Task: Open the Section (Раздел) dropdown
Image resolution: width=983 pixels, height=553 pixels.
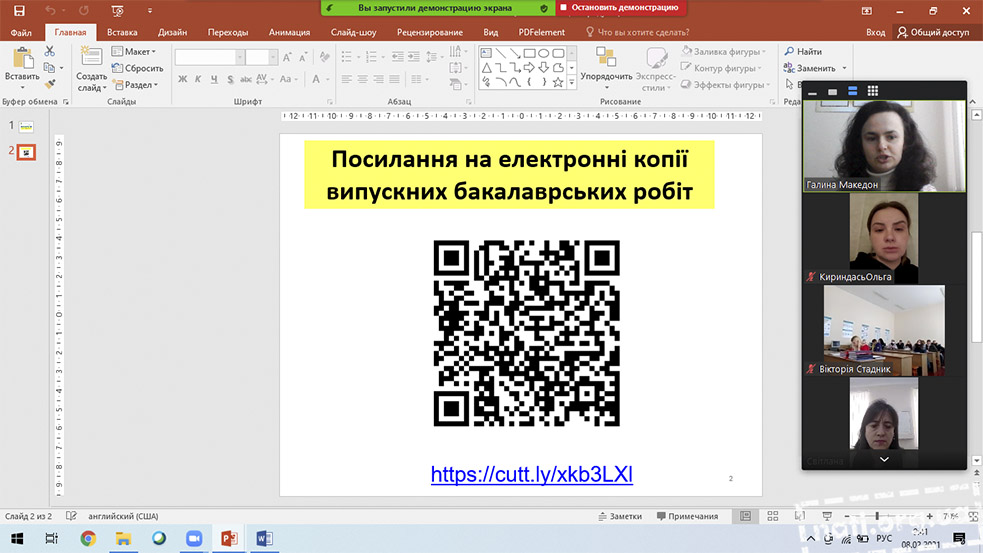Action: (135, 85)
